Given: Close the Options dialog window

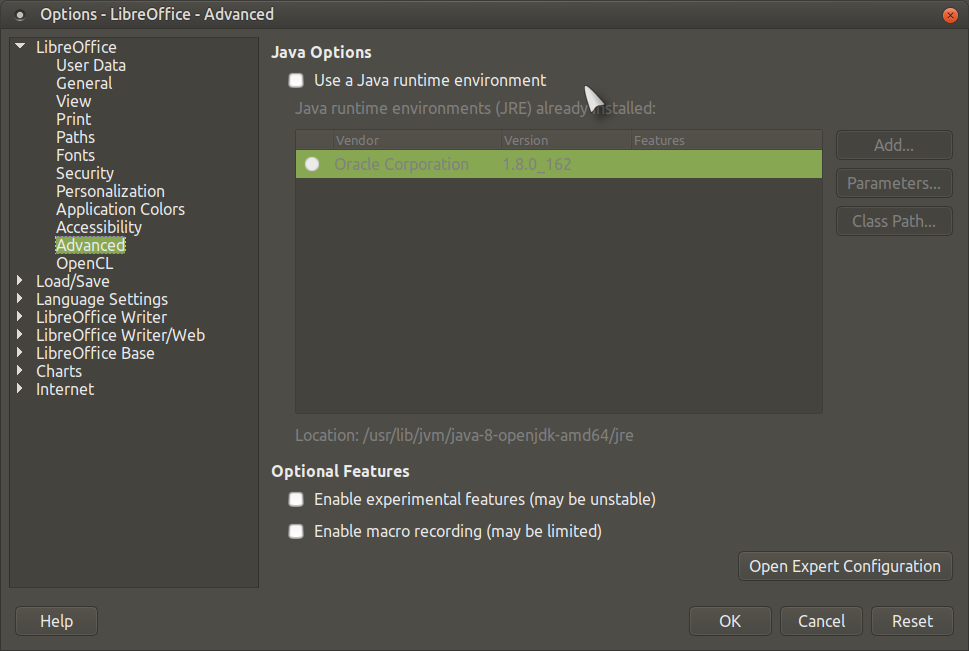Looking at the screenshot, I should point(949,14).
